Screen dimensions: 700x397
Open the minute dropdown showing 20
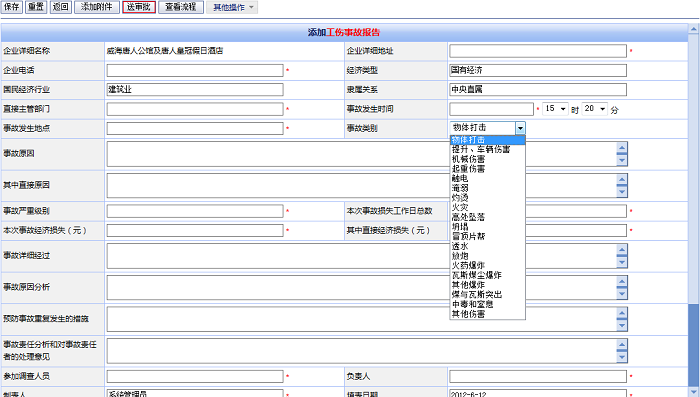(x=595, y=109)
